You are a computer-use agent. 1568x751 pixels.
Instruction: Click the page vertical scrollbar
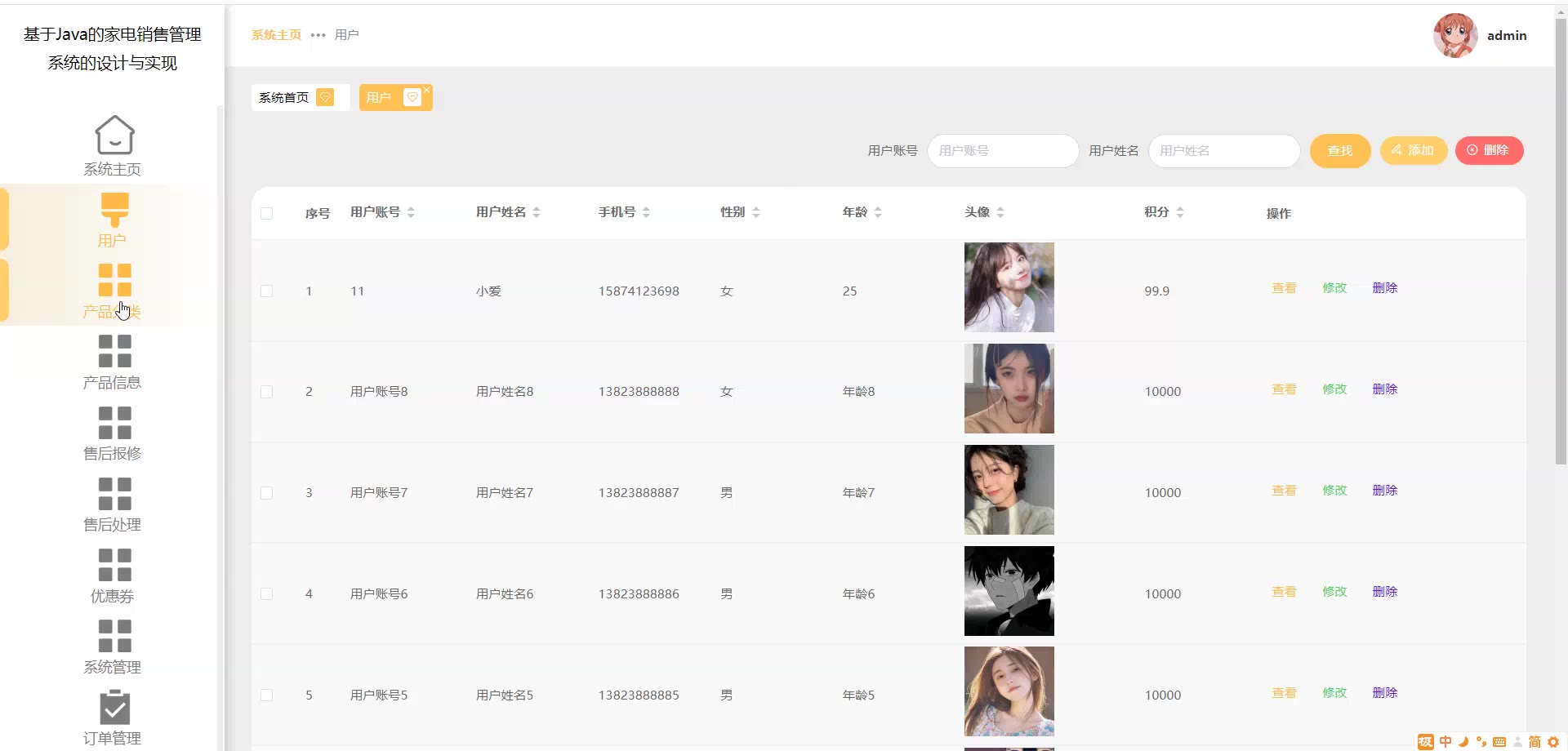point(1561,241)
